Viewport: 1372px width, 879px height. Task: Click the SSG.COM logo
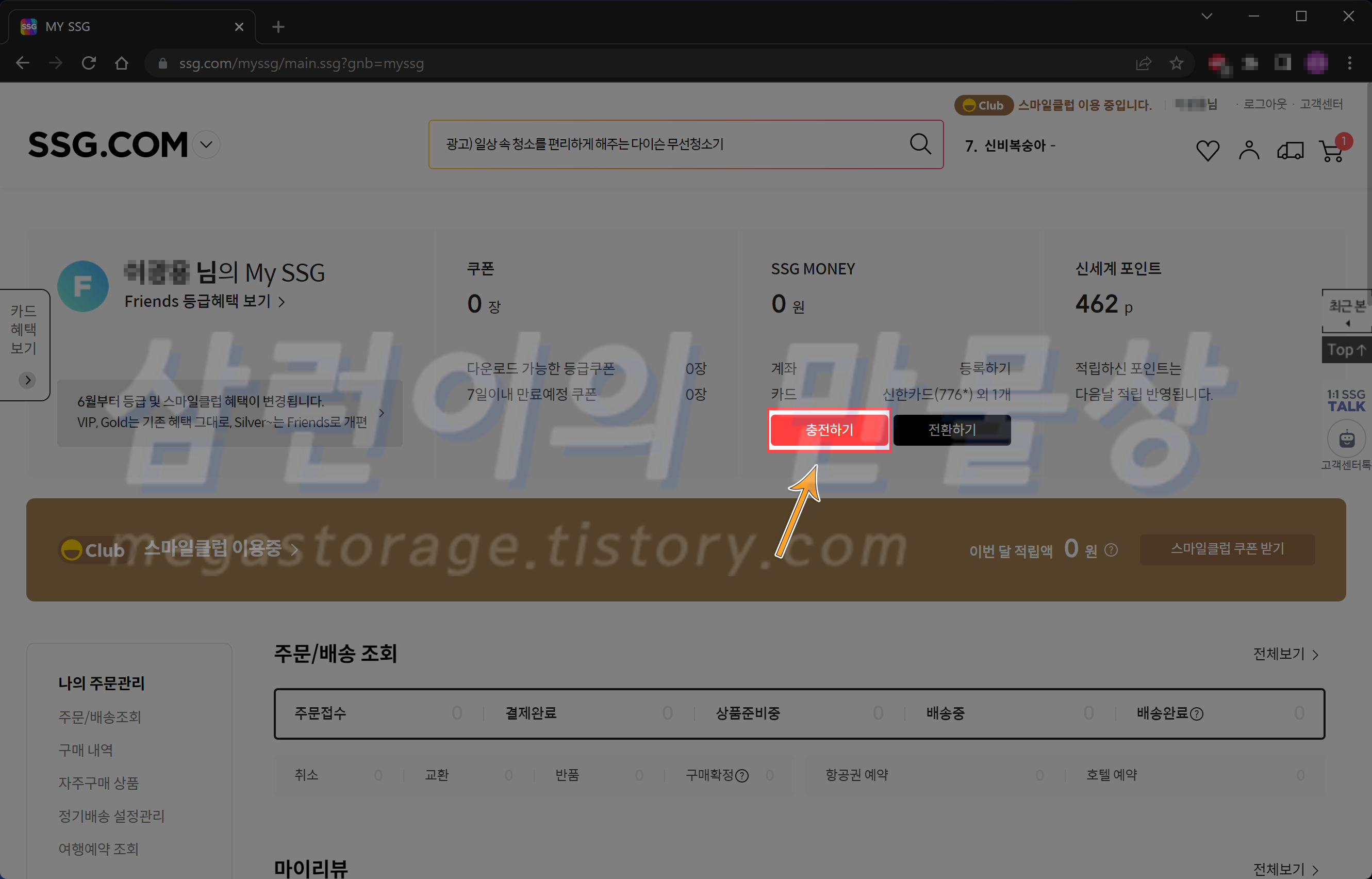108,144
